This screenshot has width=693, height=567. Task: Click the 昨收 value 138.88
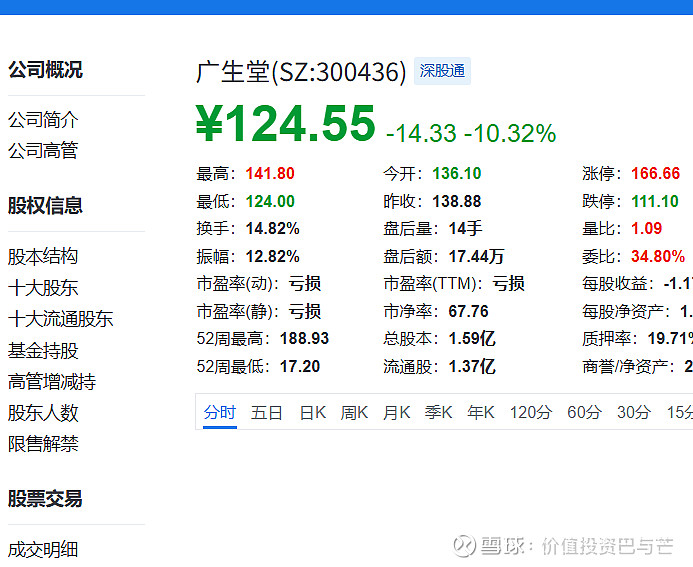tap(457, 202)
